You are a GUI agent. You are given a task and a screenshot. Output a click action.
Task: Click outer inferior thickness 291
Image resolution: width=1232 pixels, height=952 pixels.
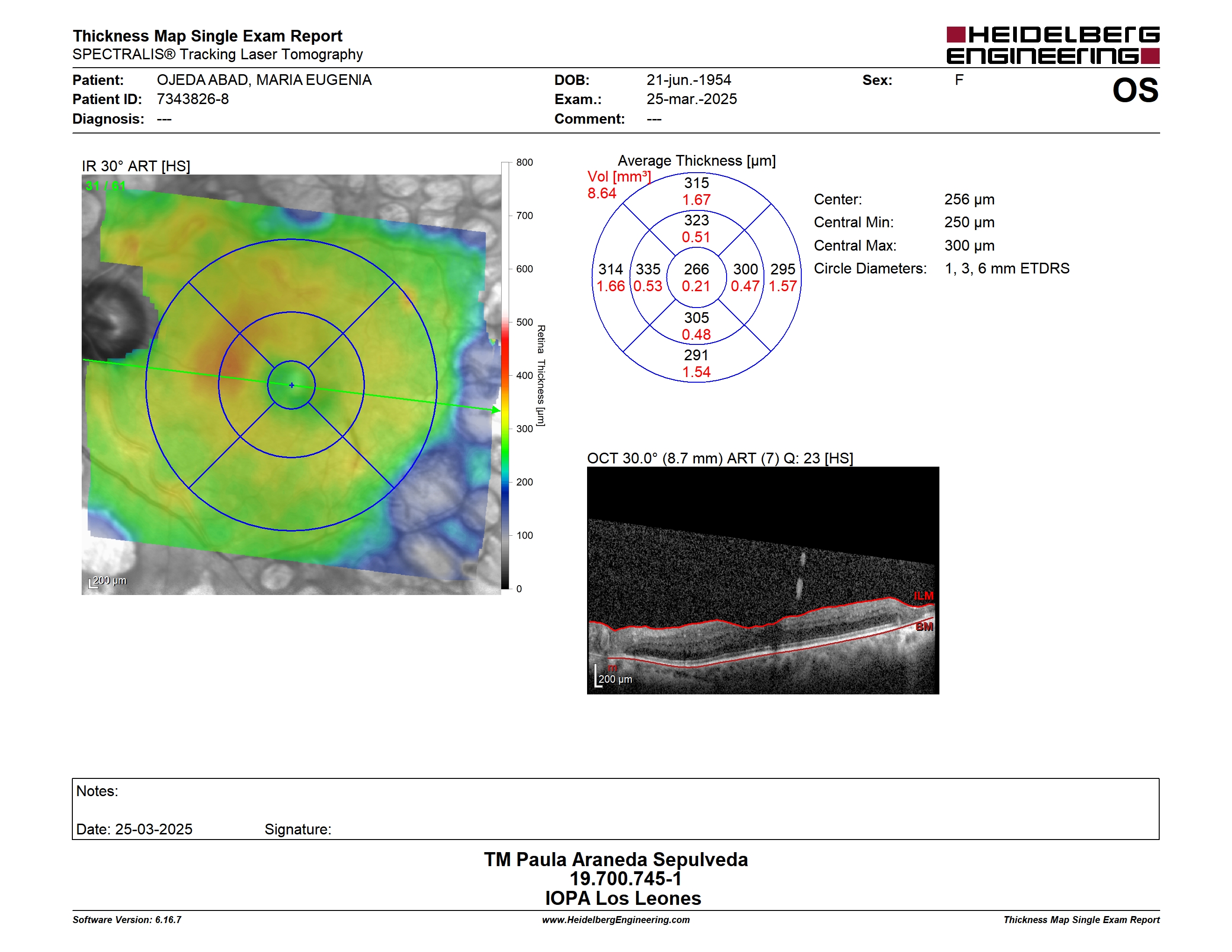click(696, 355)
